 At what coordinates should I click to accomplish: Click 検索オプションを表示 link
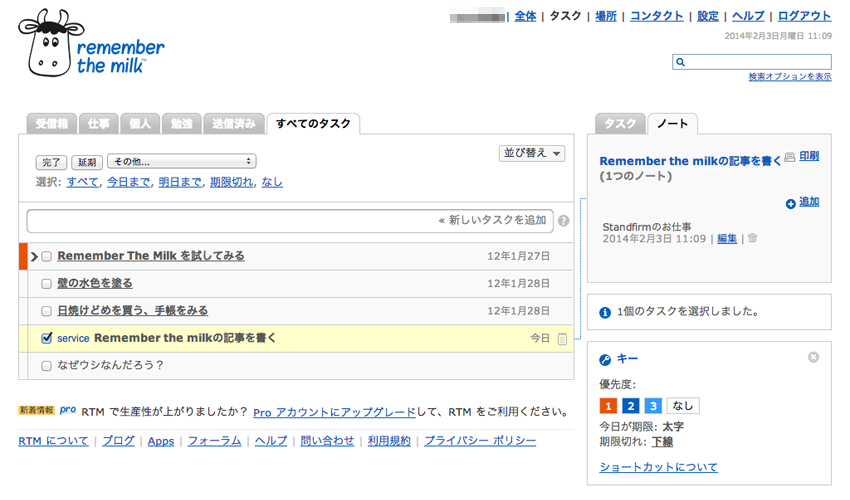(790, 77)
